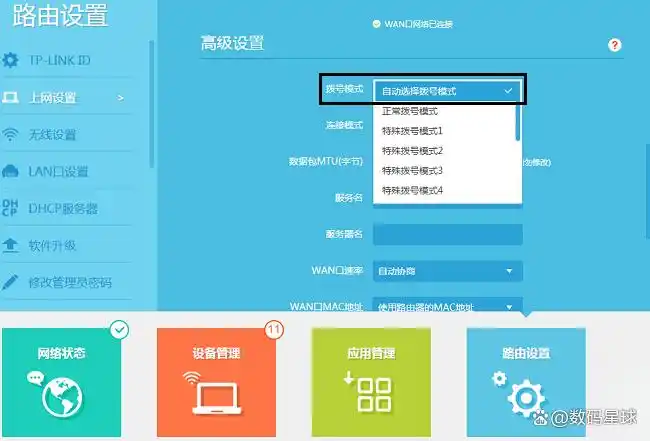Click the dropdown list scrollbar

pyautogui.click(x=518, y=122)
